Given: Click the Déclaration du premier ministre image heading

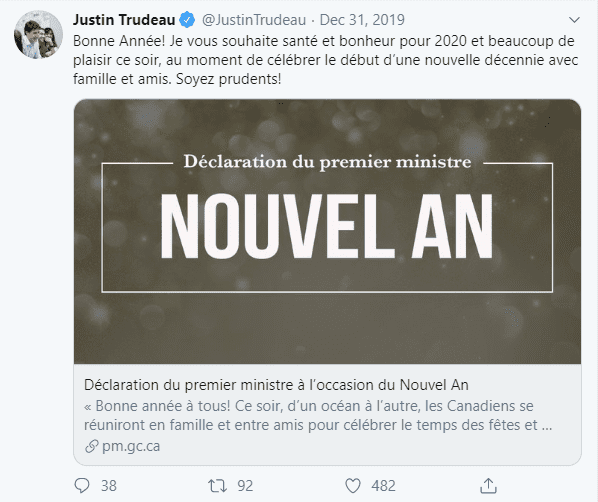Looking at the screenshot, I should 327,162.
